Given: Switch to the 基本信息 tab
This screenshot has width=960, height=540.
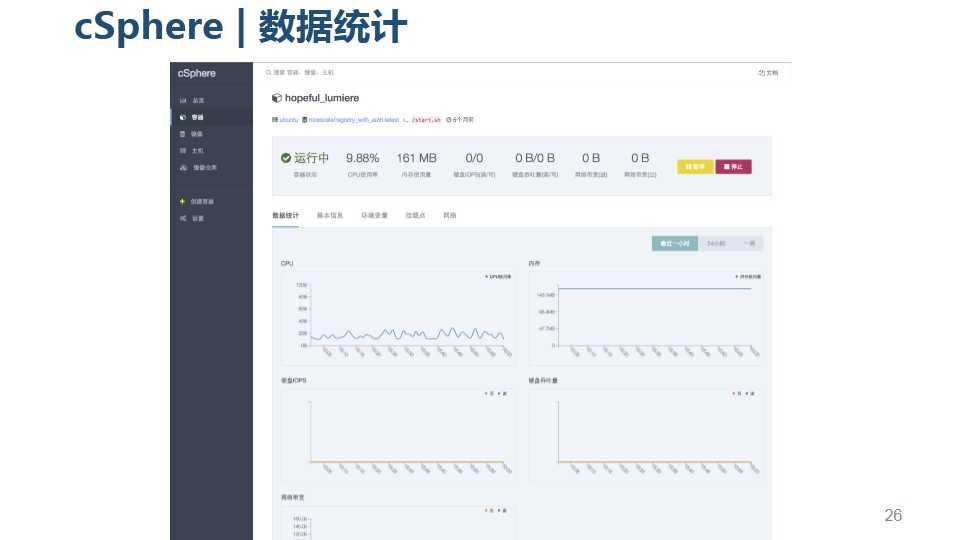Looking at the screenshot, I should [x=330, y=216].
